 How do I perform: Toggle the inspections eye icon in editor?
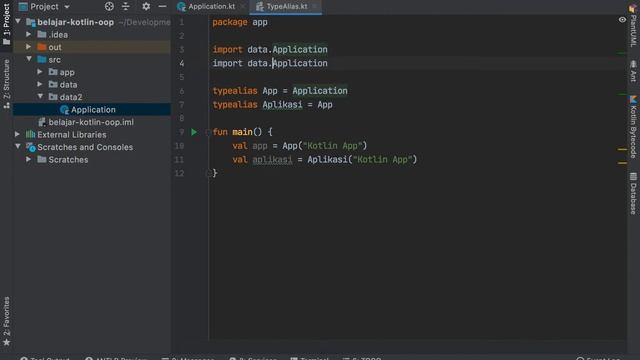click(622, 19)
